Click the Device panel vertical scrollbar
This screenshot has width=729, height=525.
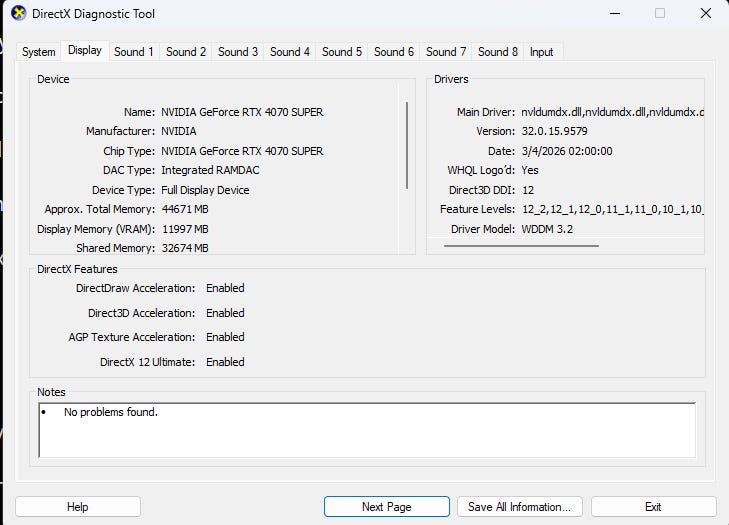(407, 146)
